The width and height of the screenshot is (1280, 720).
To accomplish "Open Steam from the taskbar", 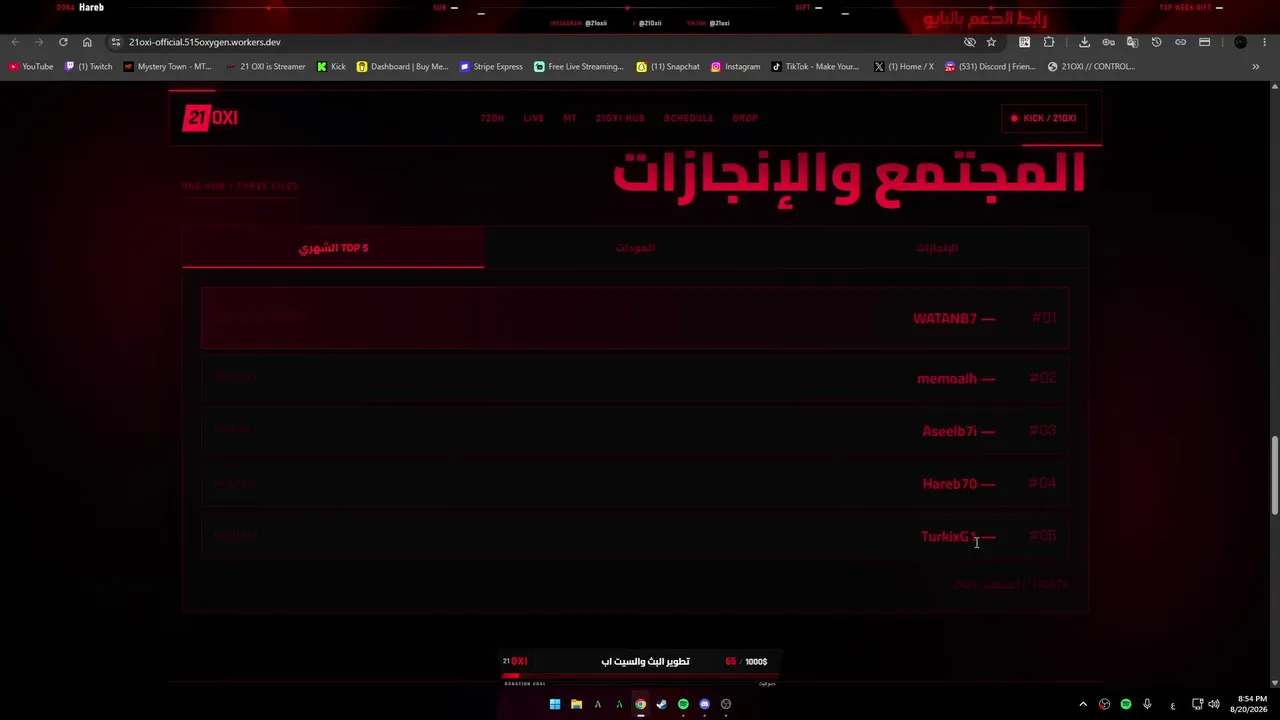I will 661,704.
